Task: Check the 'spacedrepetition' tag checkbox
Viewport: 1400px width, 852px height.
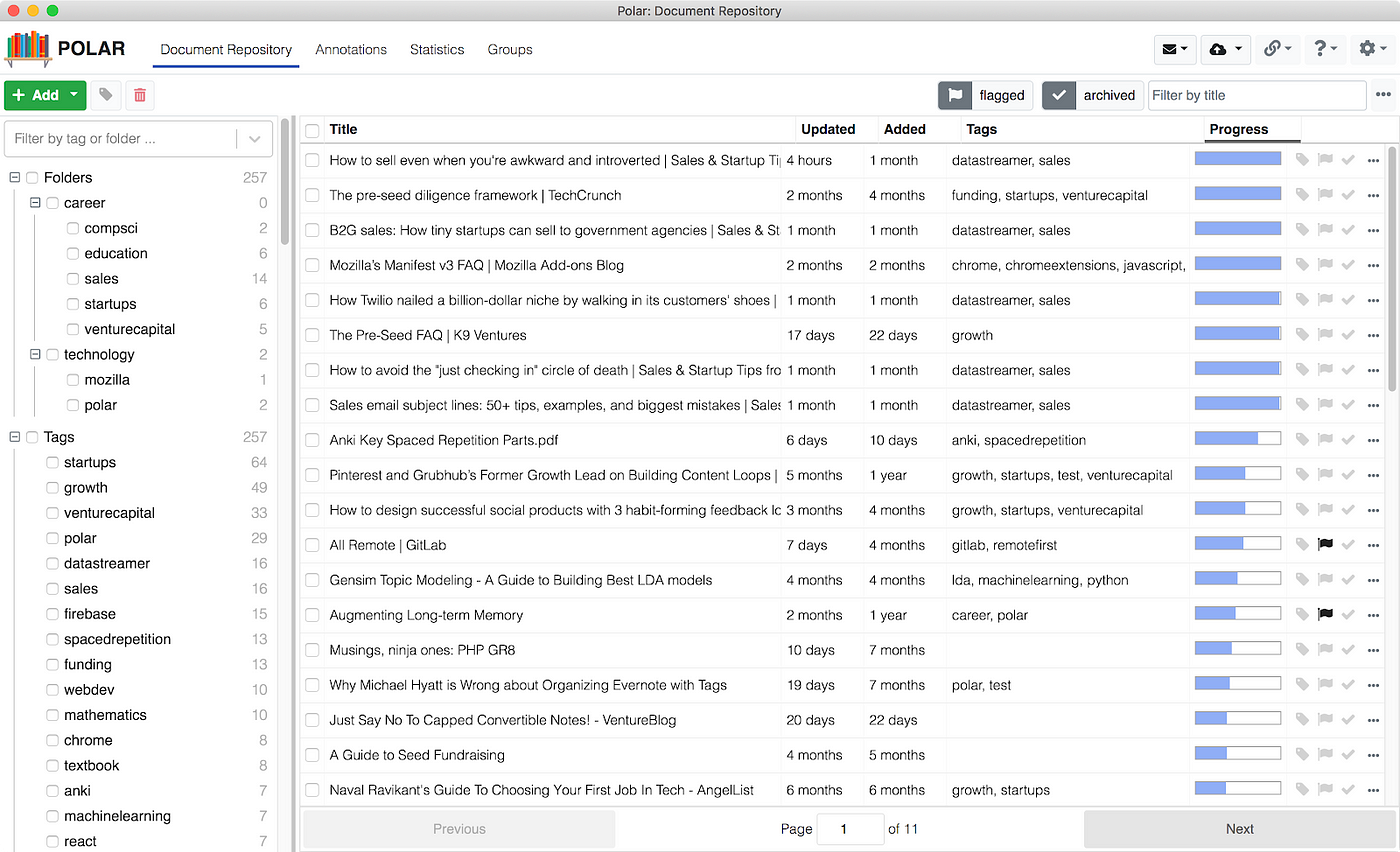Action: coord(53,639)
